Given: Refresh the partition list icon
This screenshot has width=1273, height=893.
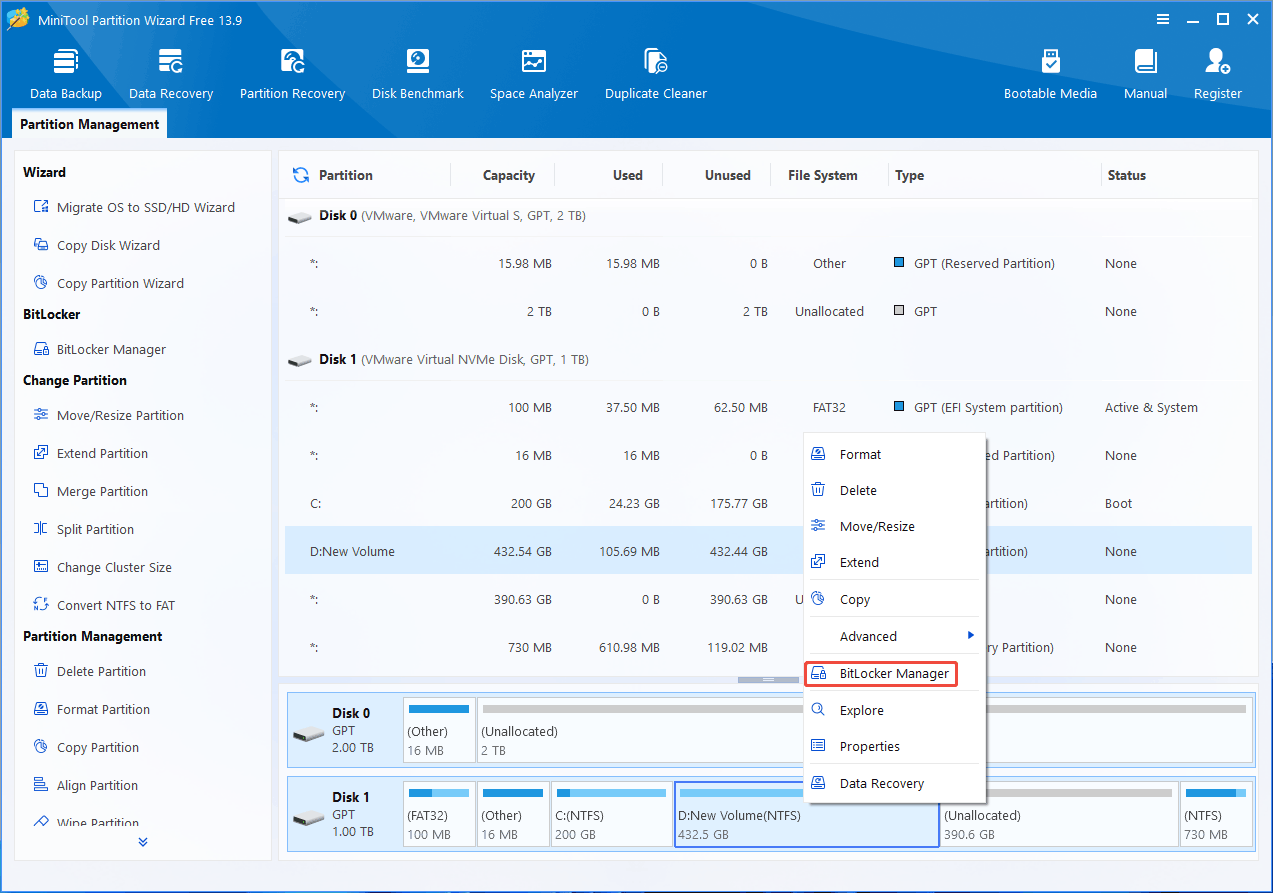Looking at the screenshot, I should click(300, 175).
